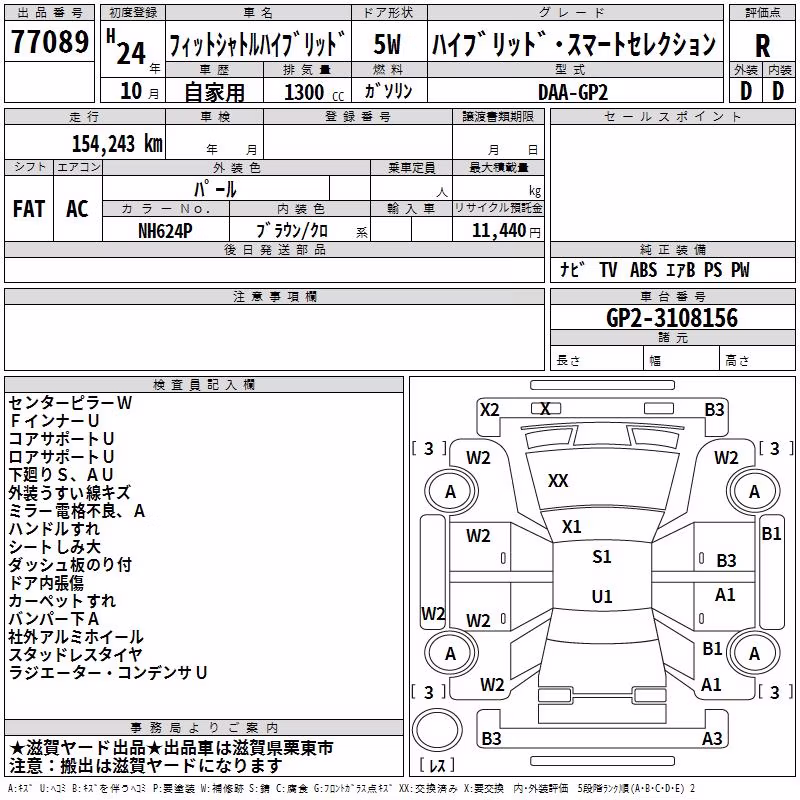Select X1 mark on the windshield

point(571,527)
